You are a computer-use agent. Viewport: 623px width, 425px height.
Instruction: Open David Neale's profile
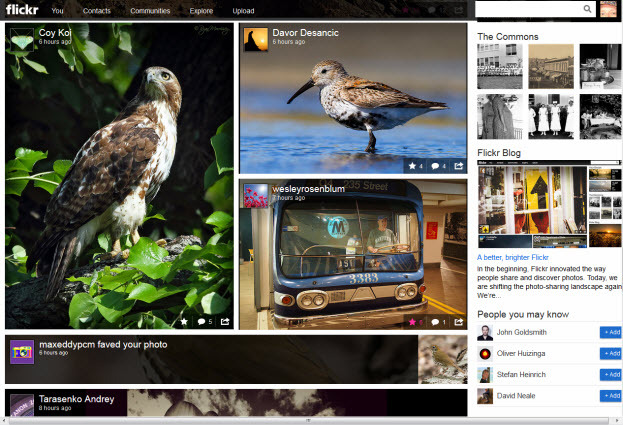point(516,396)
